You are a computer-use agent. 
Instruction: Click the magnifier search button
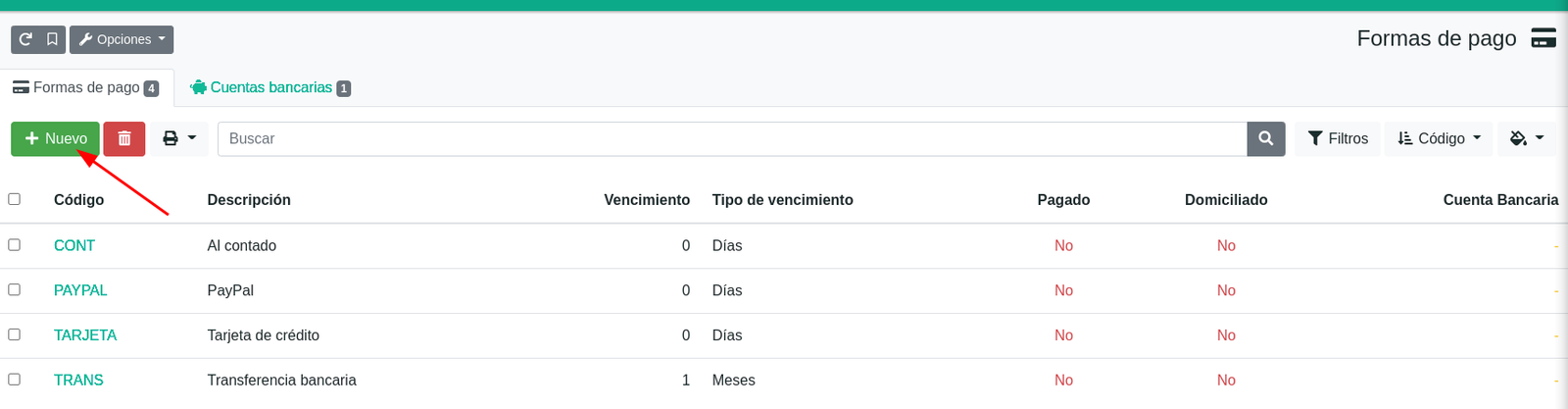point(1265,138)
